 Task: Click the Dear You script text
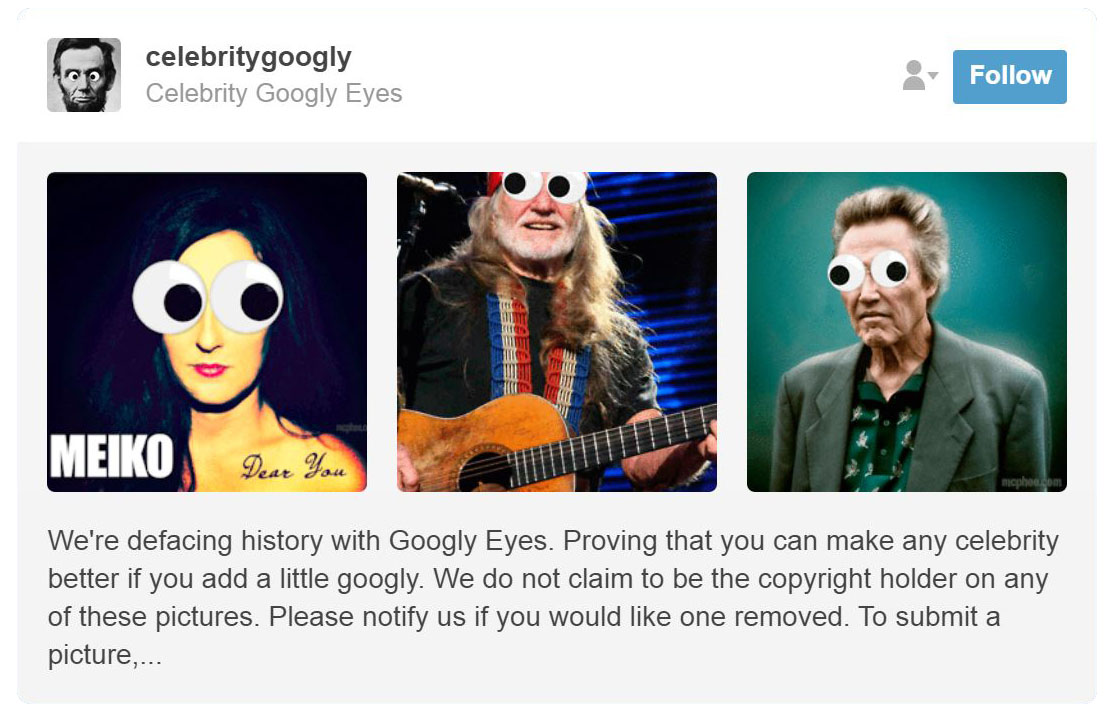[x=294, y=466]
